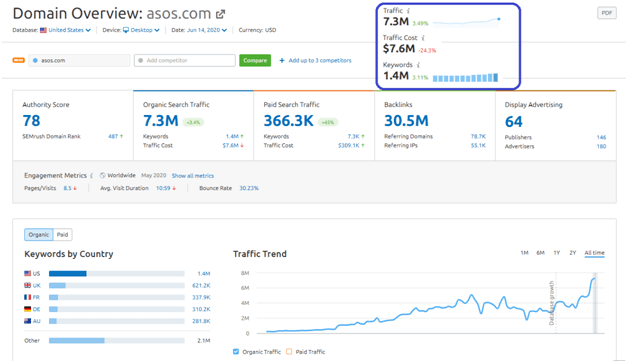Click the DE 310.2K keywords count
Viewport: 628px width, 363px height.
pos(201,309)
